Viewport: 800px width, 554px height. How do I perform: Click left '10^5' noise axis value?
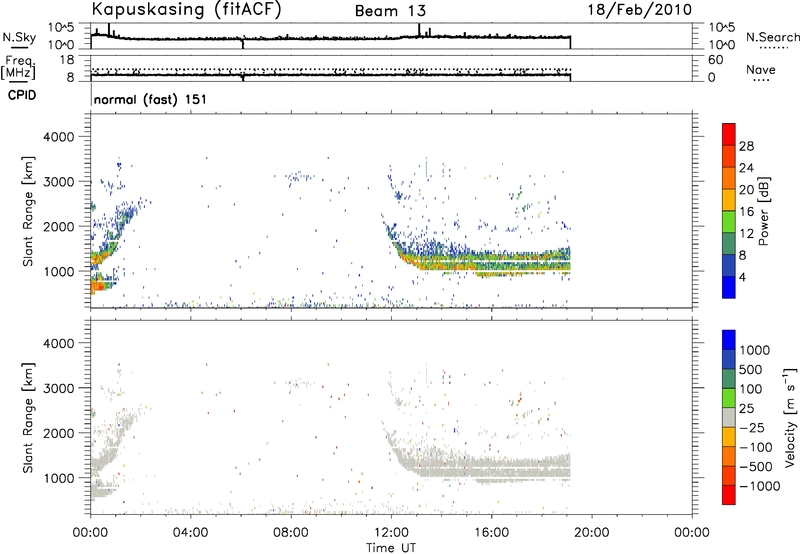point(61,28)
